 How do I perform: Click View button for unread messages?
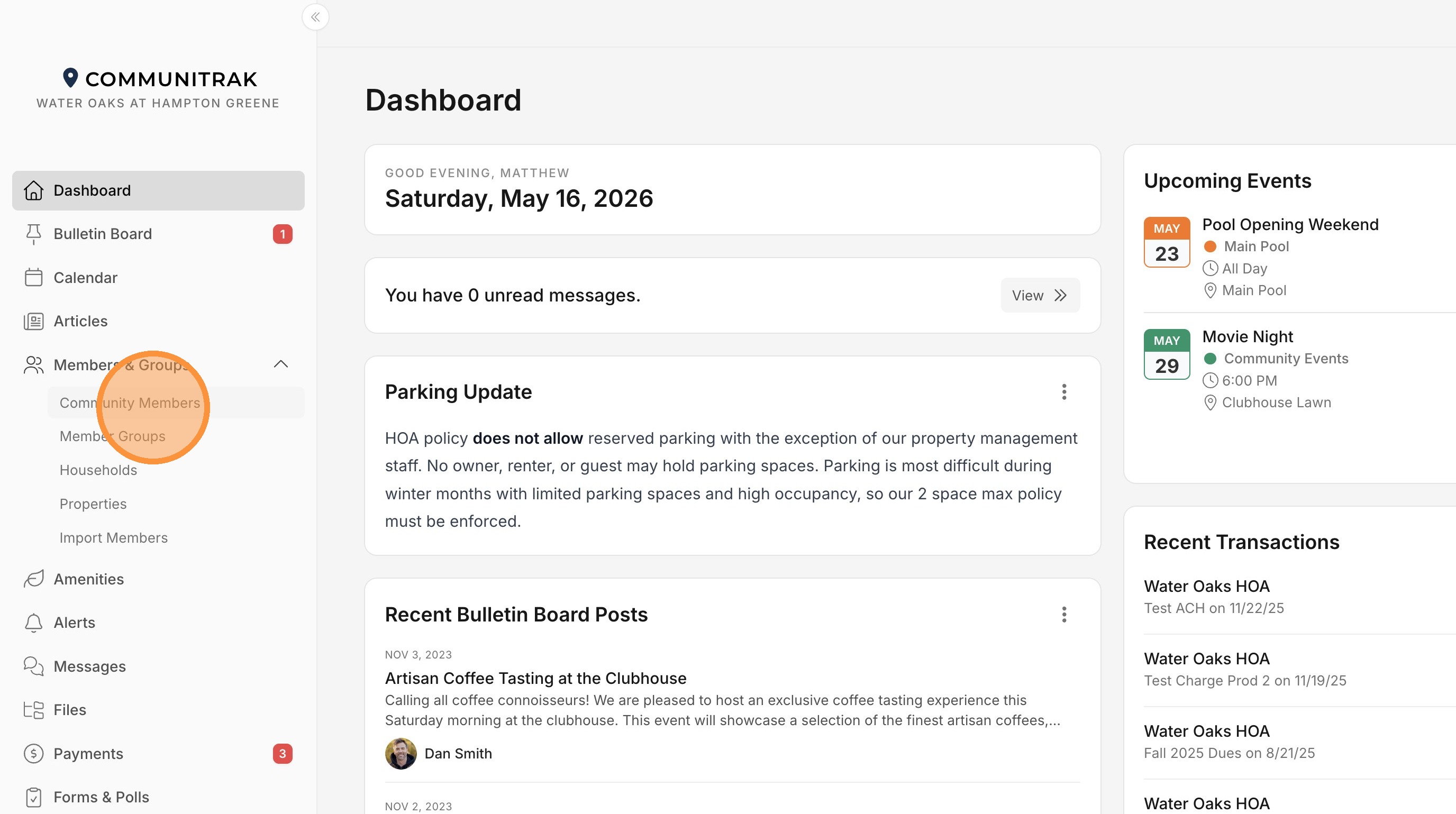pos(1040,296)
